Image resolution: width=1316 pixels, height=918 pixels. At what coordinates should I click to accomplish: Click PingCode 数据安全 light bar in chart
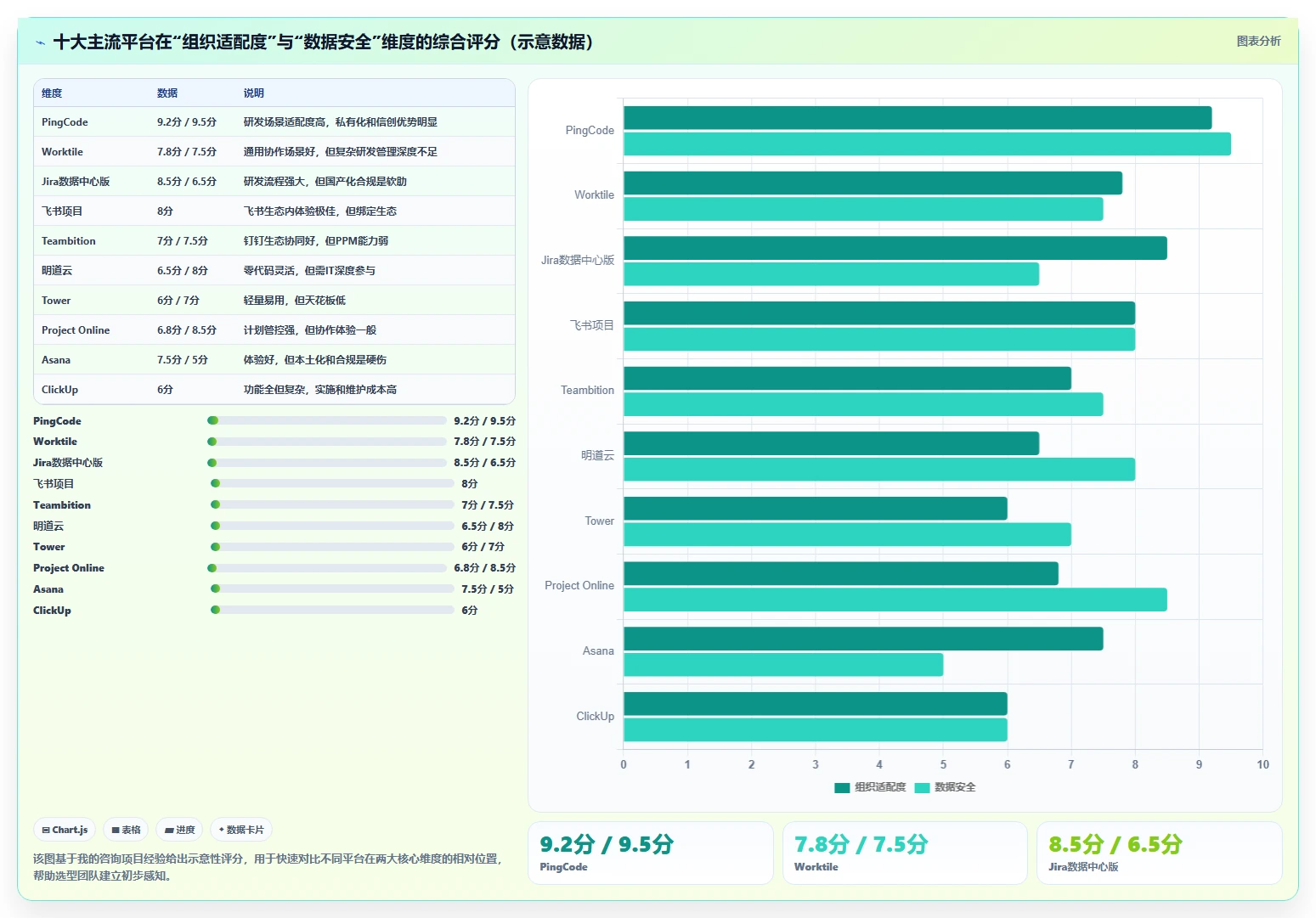coord(927,144)
